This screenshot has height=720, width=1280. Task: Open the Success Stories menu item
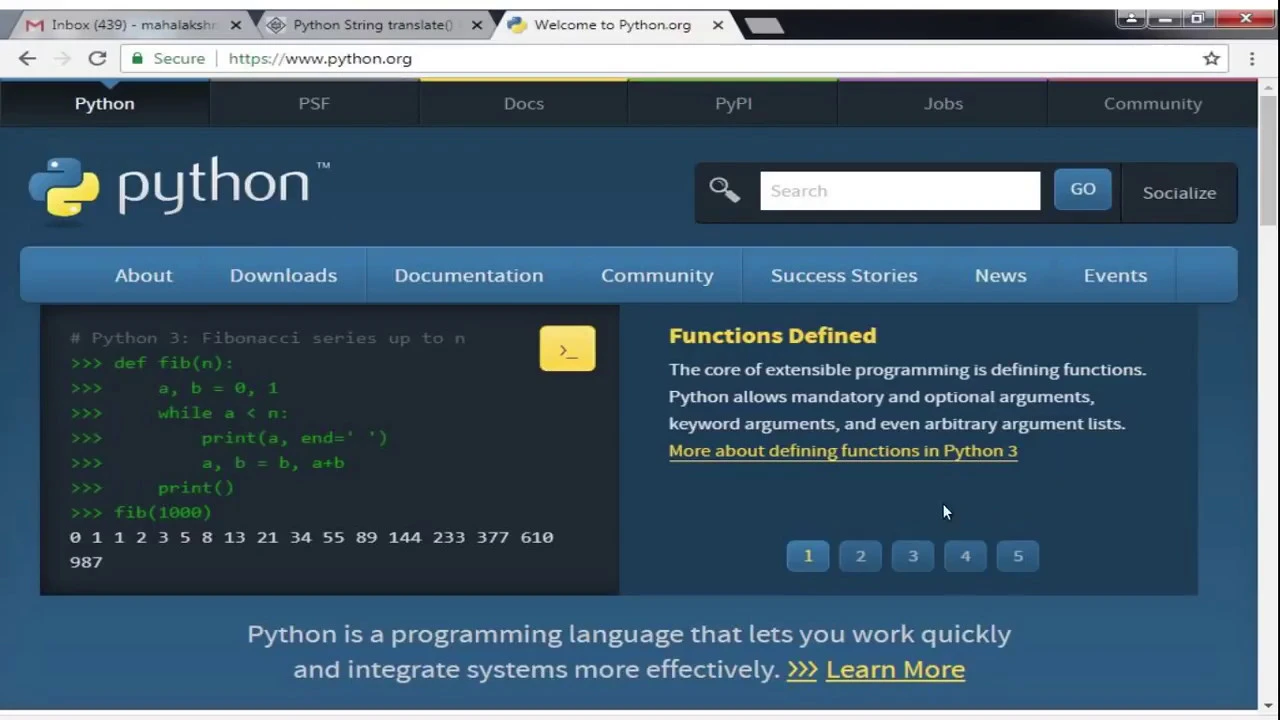pyautogui.click(x=844, y=275)
